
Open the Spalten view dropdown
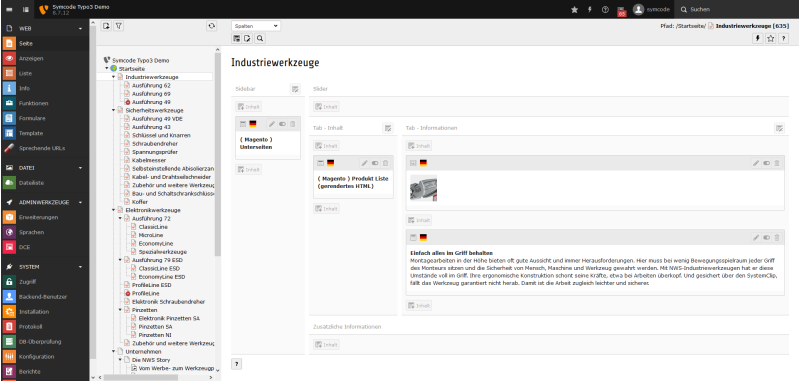(x=256, y=26)
